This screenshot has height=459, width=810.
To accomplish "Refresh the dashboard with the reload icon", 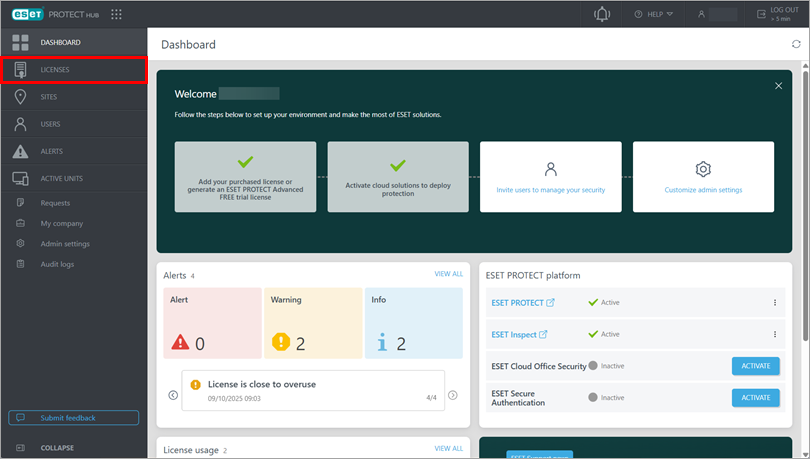I will [796, 45].
